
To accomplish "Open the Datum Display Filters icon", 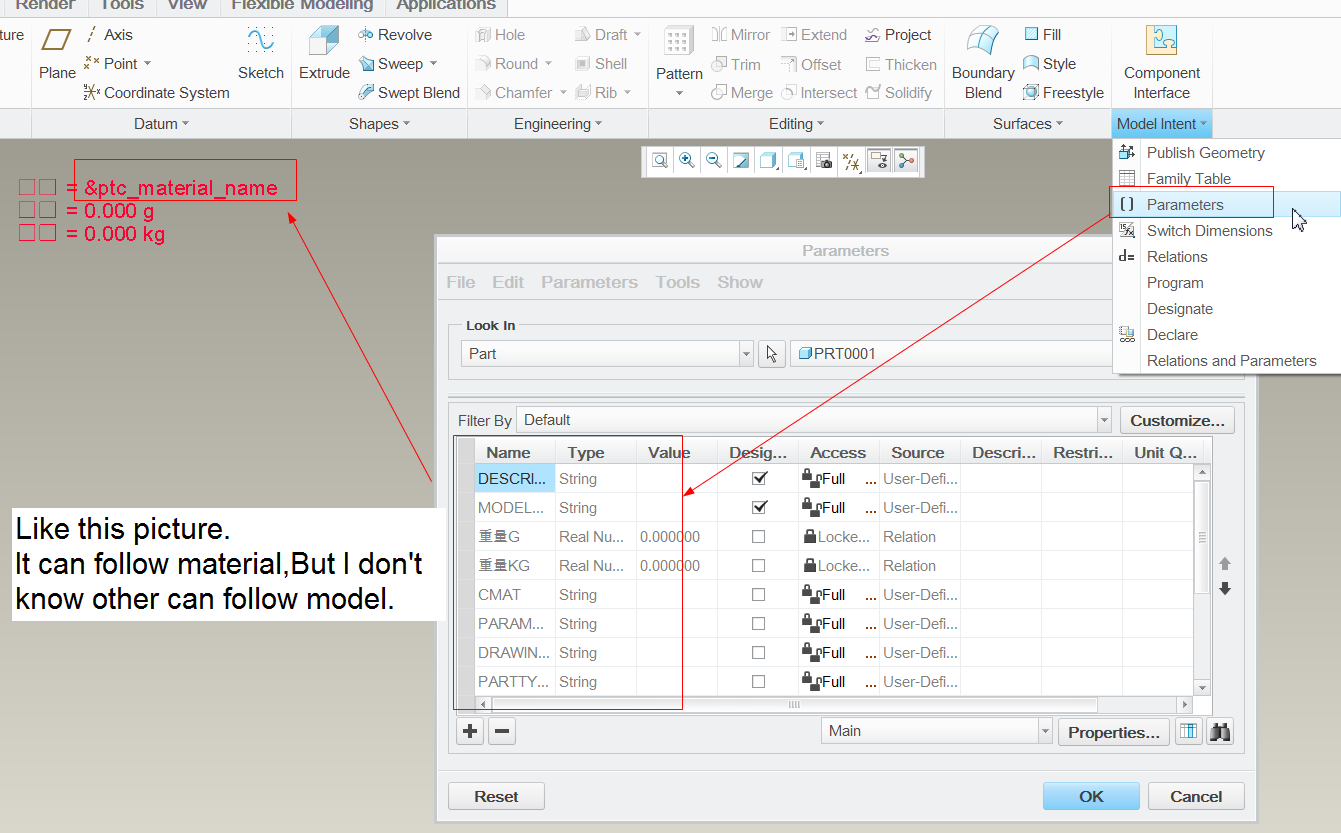I will point(852,161).
